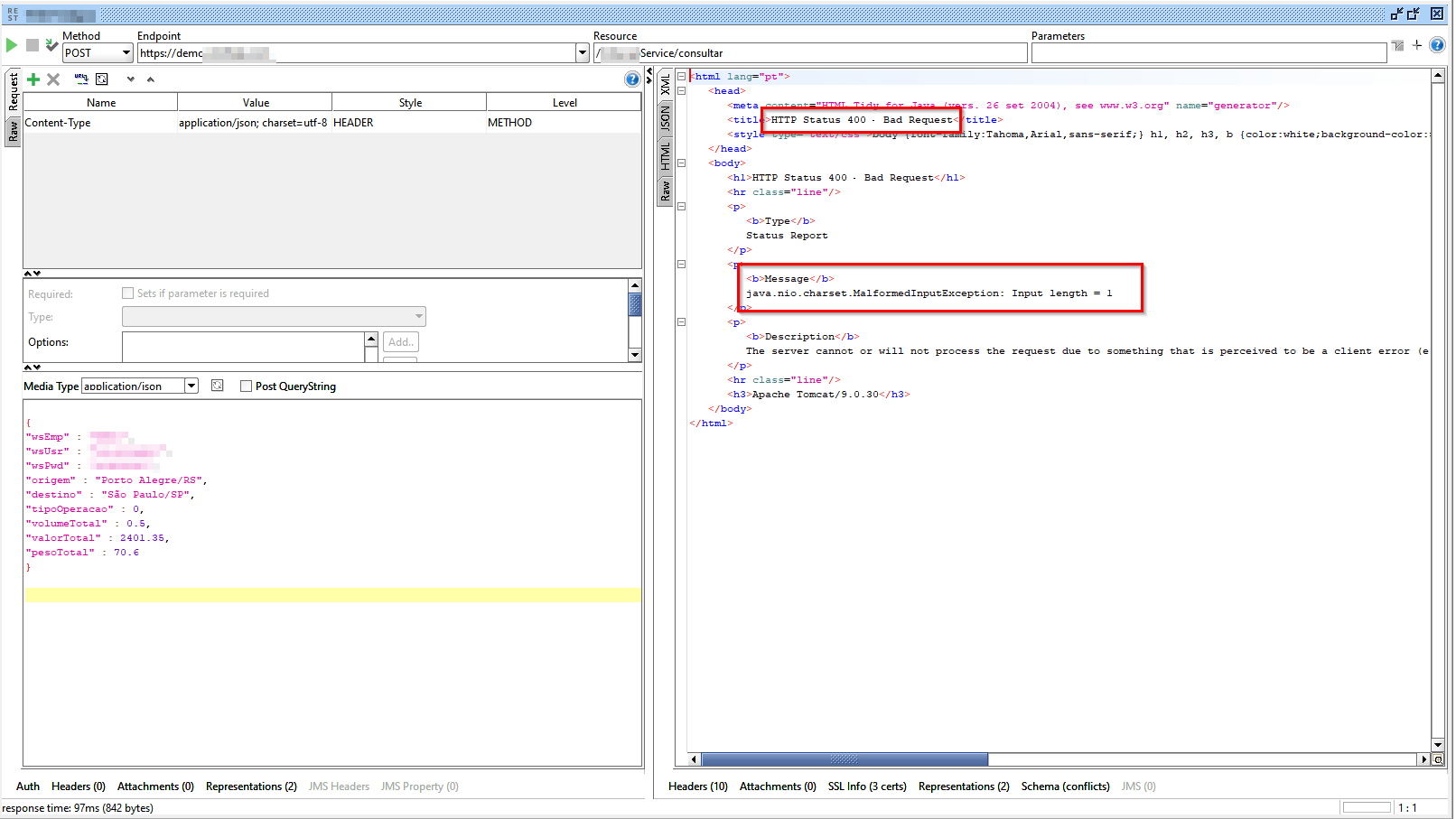Click the green plus add parameter icon
Viewport: 1456px width, 819px height.
coord(33,79)
